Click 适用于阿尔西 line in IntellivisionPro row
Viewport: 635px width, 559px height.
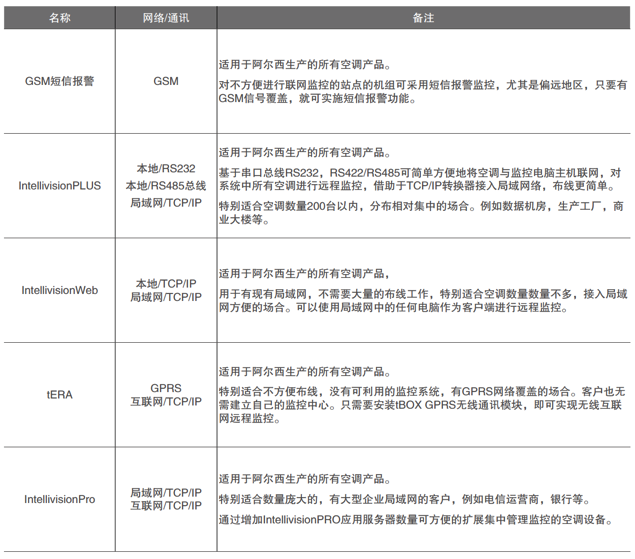(305, 479)
